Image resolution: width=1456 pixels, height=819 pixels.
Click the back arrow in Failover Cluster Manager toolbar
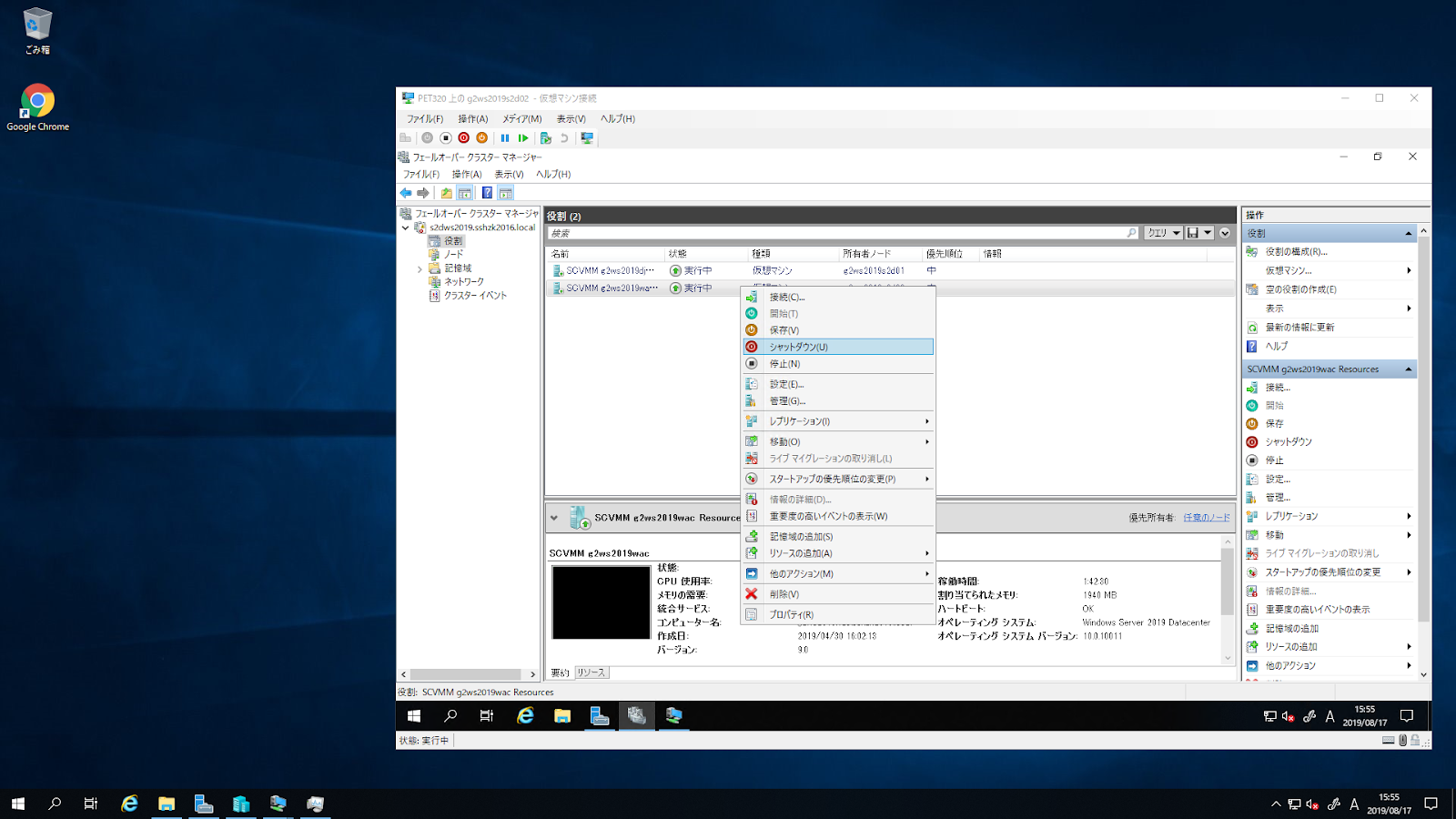(x=406, y=192)
